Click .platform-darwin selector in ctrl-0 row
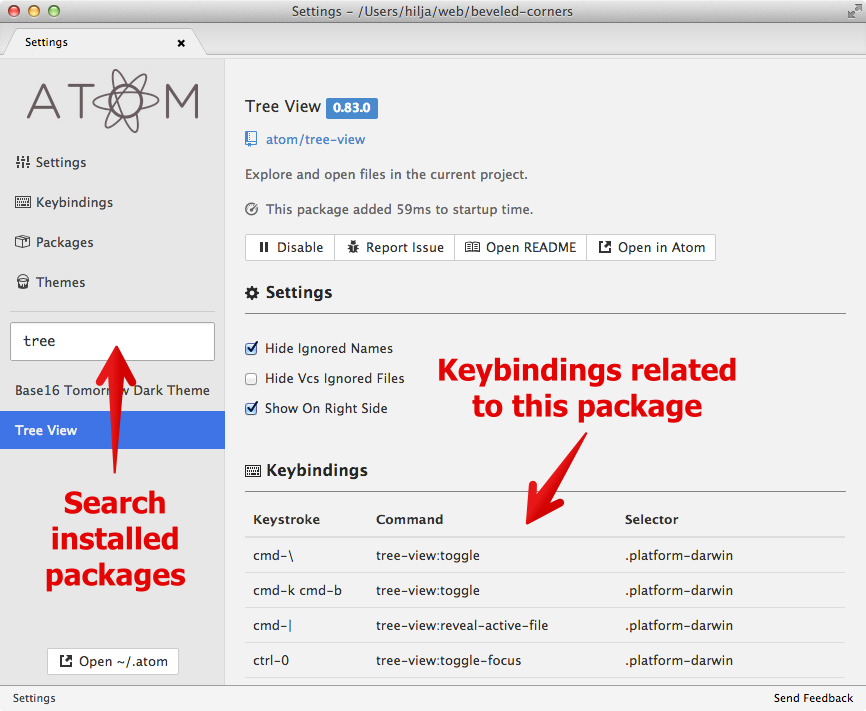The image size is (866, 711). 679,660
